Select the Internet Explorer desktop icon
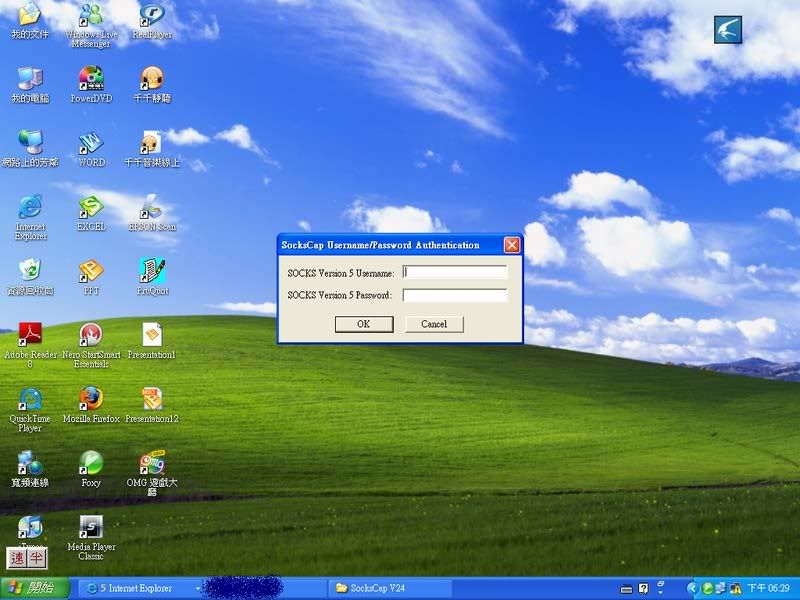The image size is (800, 600). pos(30,207)
